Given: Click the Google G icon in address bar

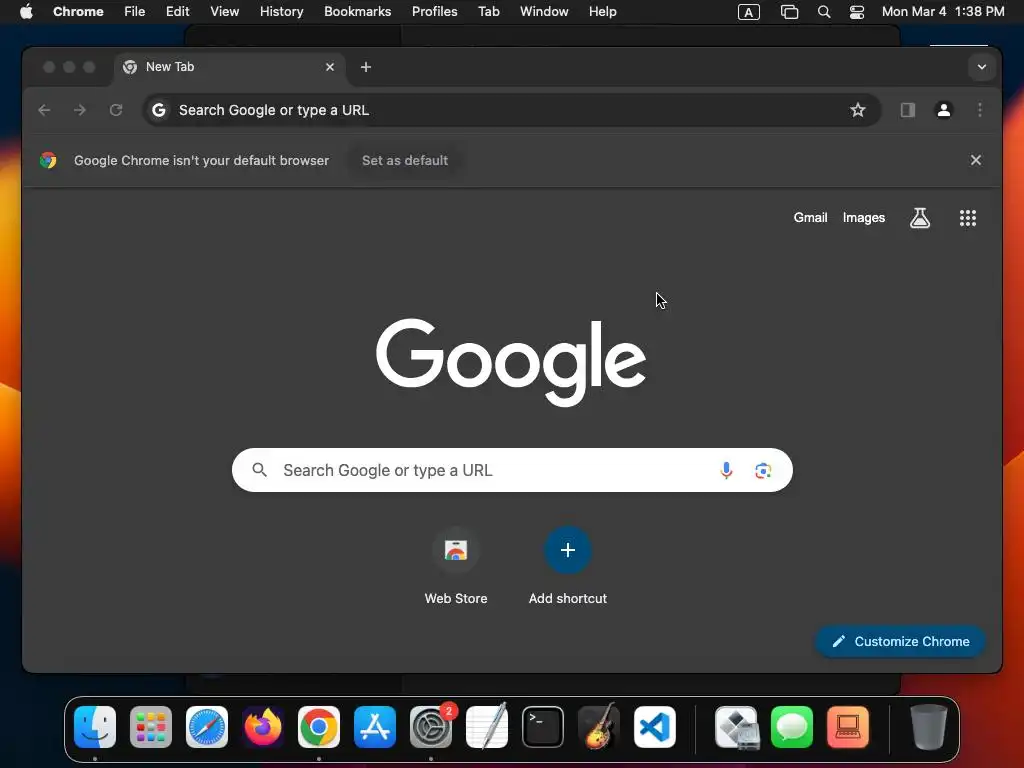Looking at the screenshot, I should tap(159, 110).
